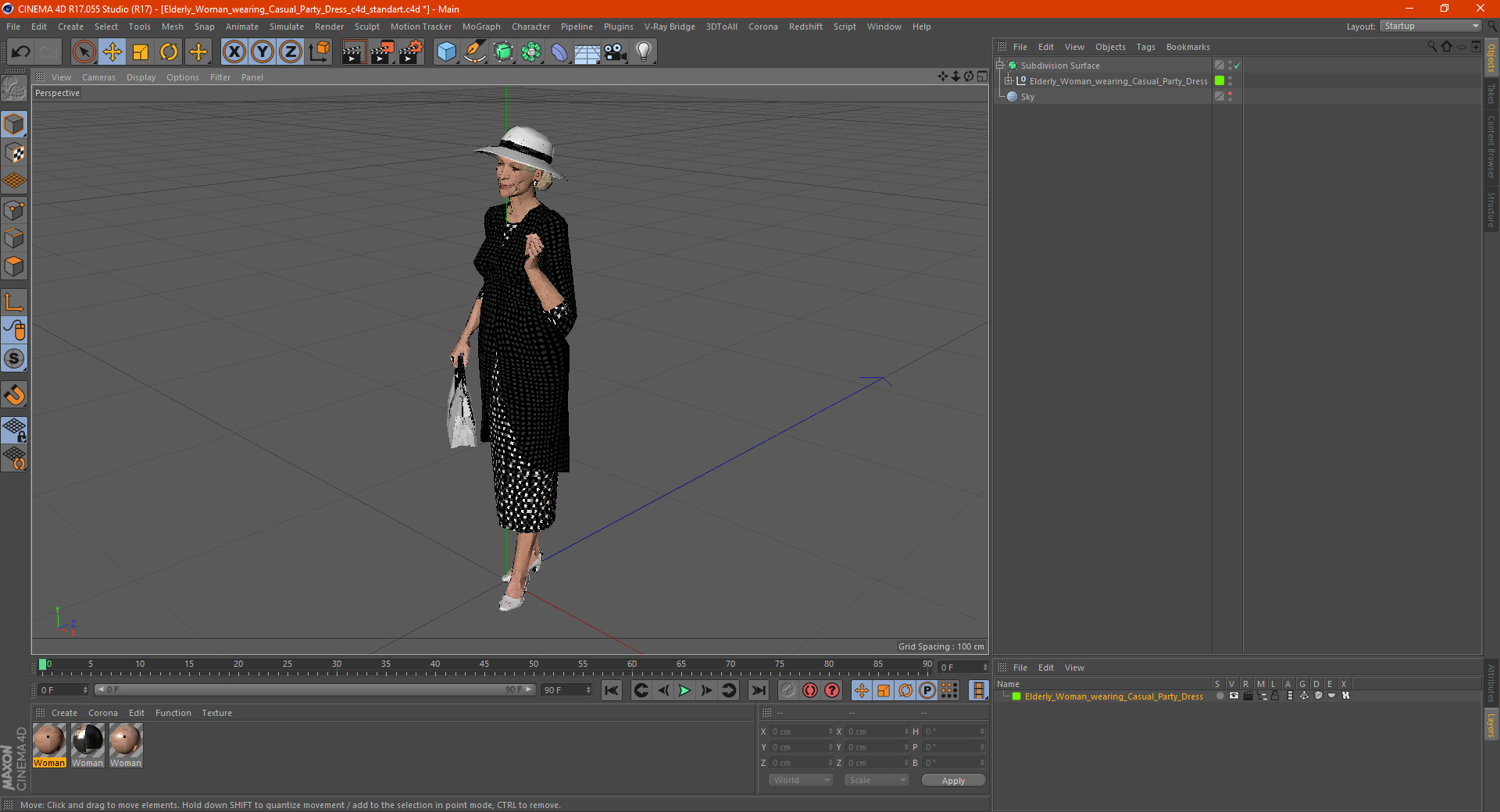Click the magnet Soft Selection icon
This screenshot has height=812, width=1500.
pyautogui.click(x=14, y=395)
